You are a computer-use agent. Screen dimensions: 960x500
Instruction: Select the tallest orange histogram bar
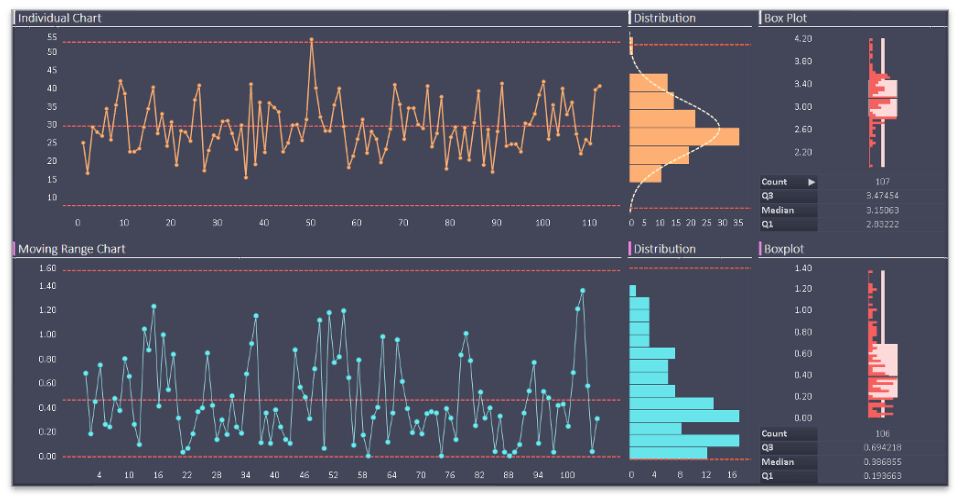684,136
